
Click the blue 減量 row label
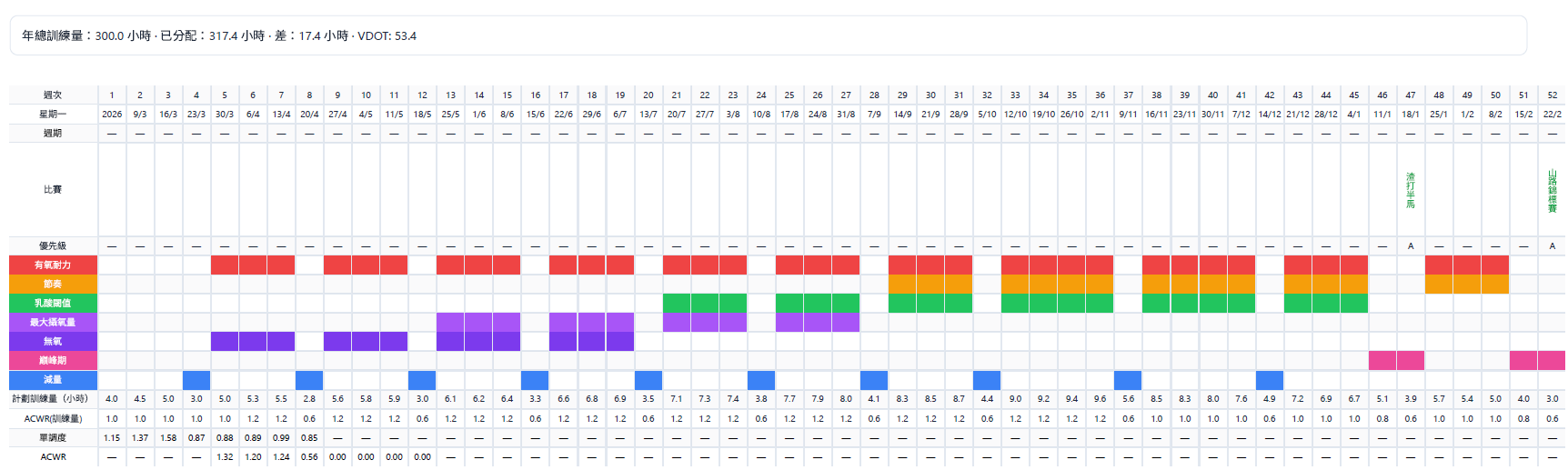click(53, 379)
